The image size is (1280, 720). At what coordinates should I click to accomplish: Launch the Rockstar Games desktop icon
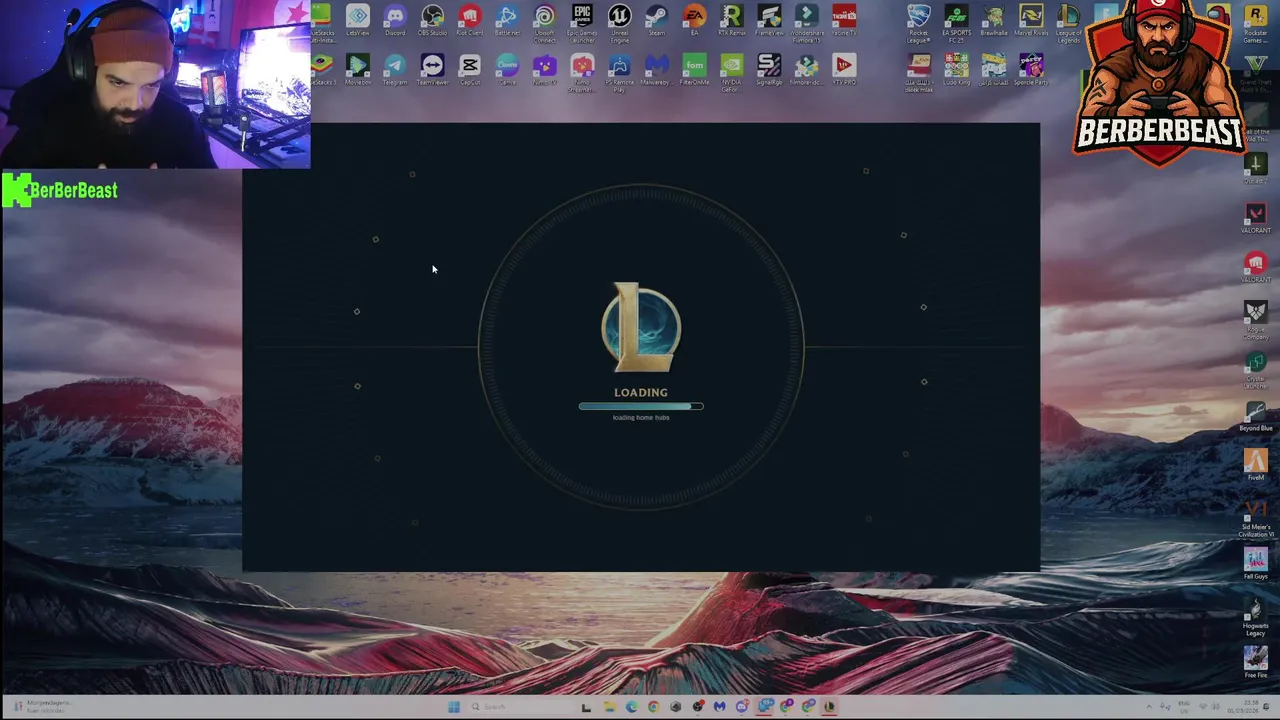1255,23
